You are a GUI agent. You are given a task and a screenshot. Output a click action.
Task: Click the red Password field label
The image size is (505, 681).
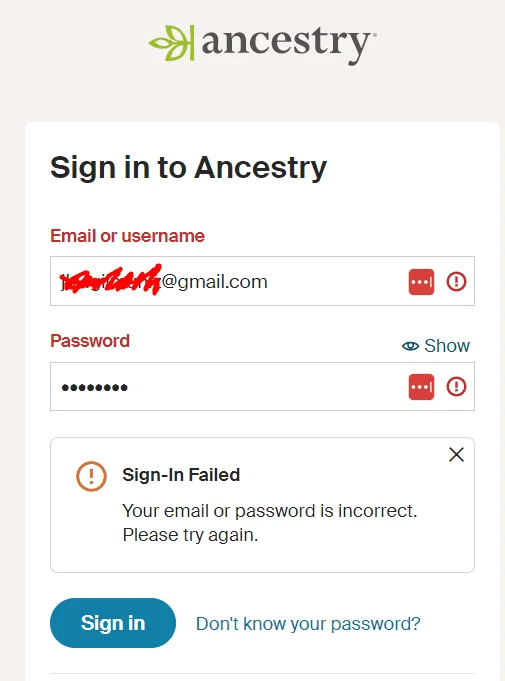pos(90,341)
